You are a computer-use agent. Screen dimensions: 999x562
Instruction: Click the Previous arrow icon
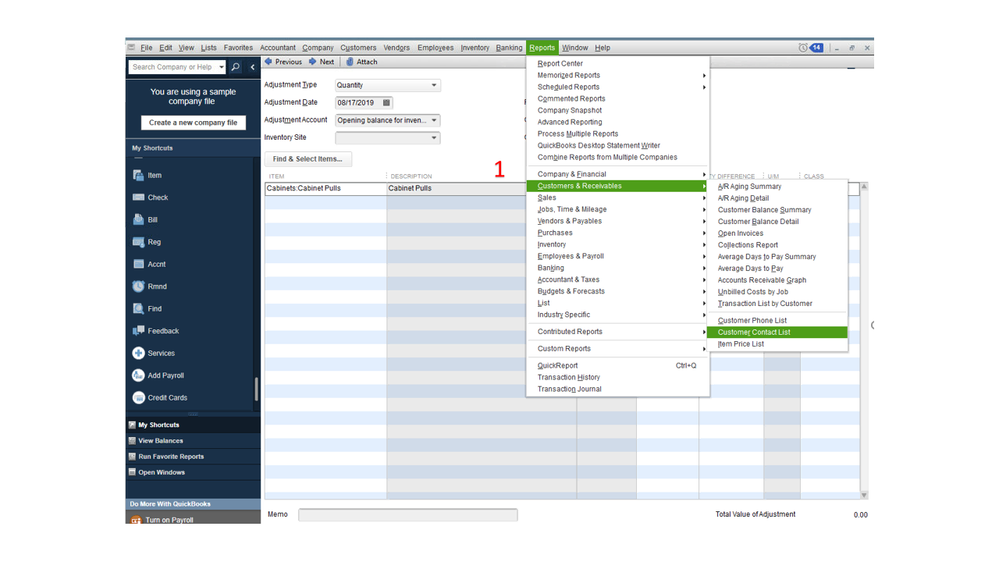(268, 62)
